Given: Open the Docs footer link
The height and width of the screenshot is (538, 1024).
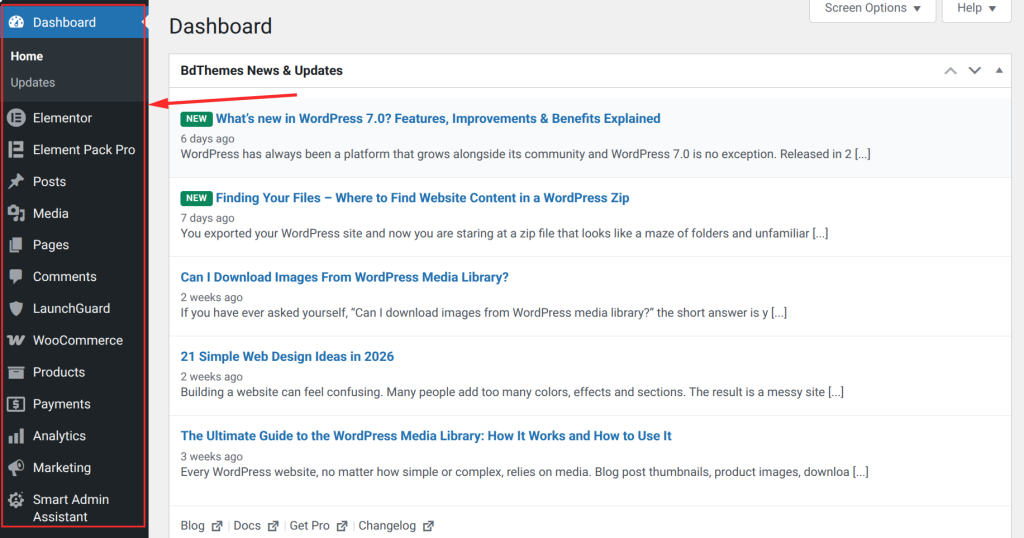Looking at the screenshot, I should tap(247, 526).
